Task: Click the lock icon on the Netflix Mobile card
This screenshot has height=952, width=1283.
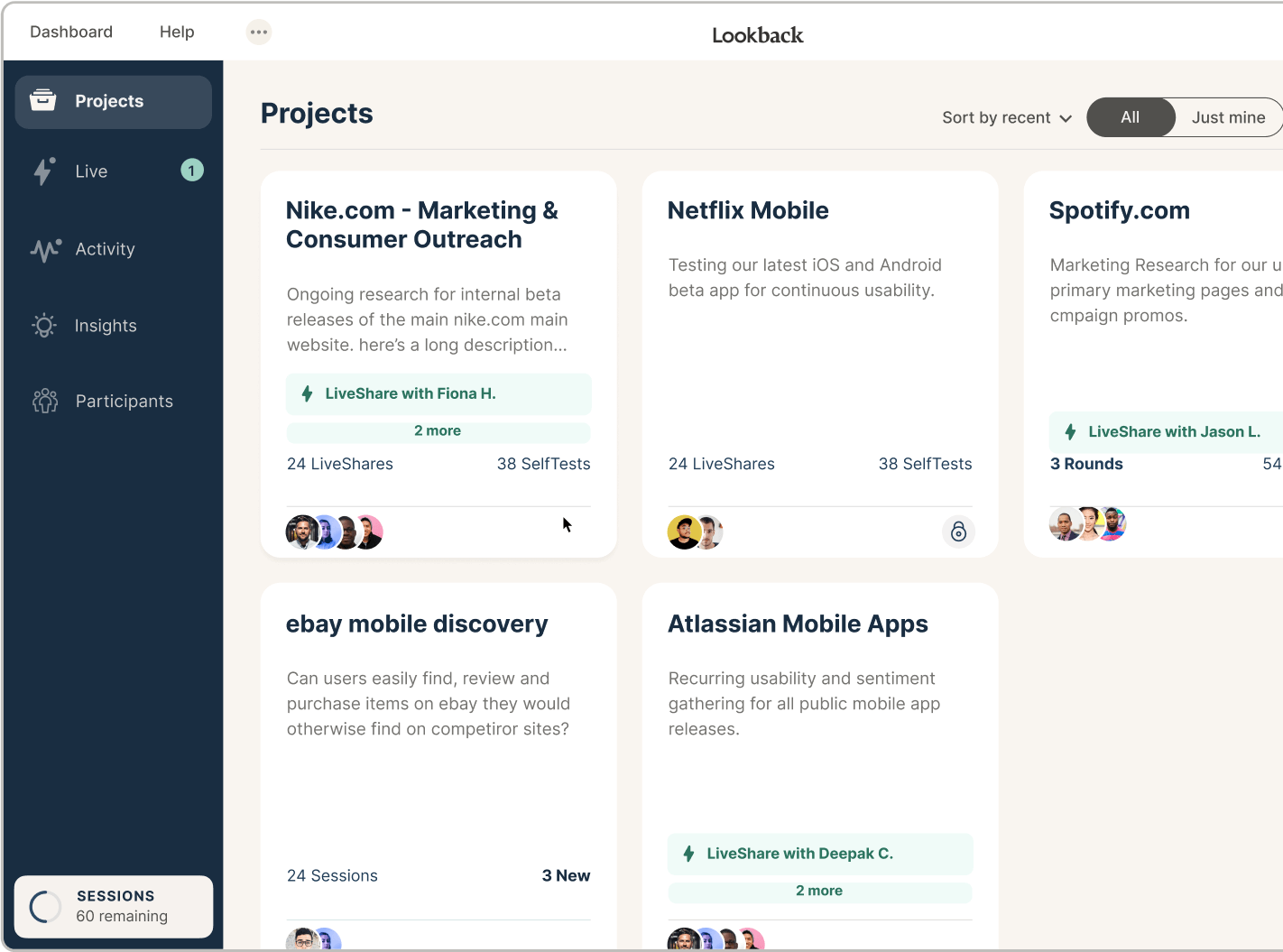Action: [958, 532]
